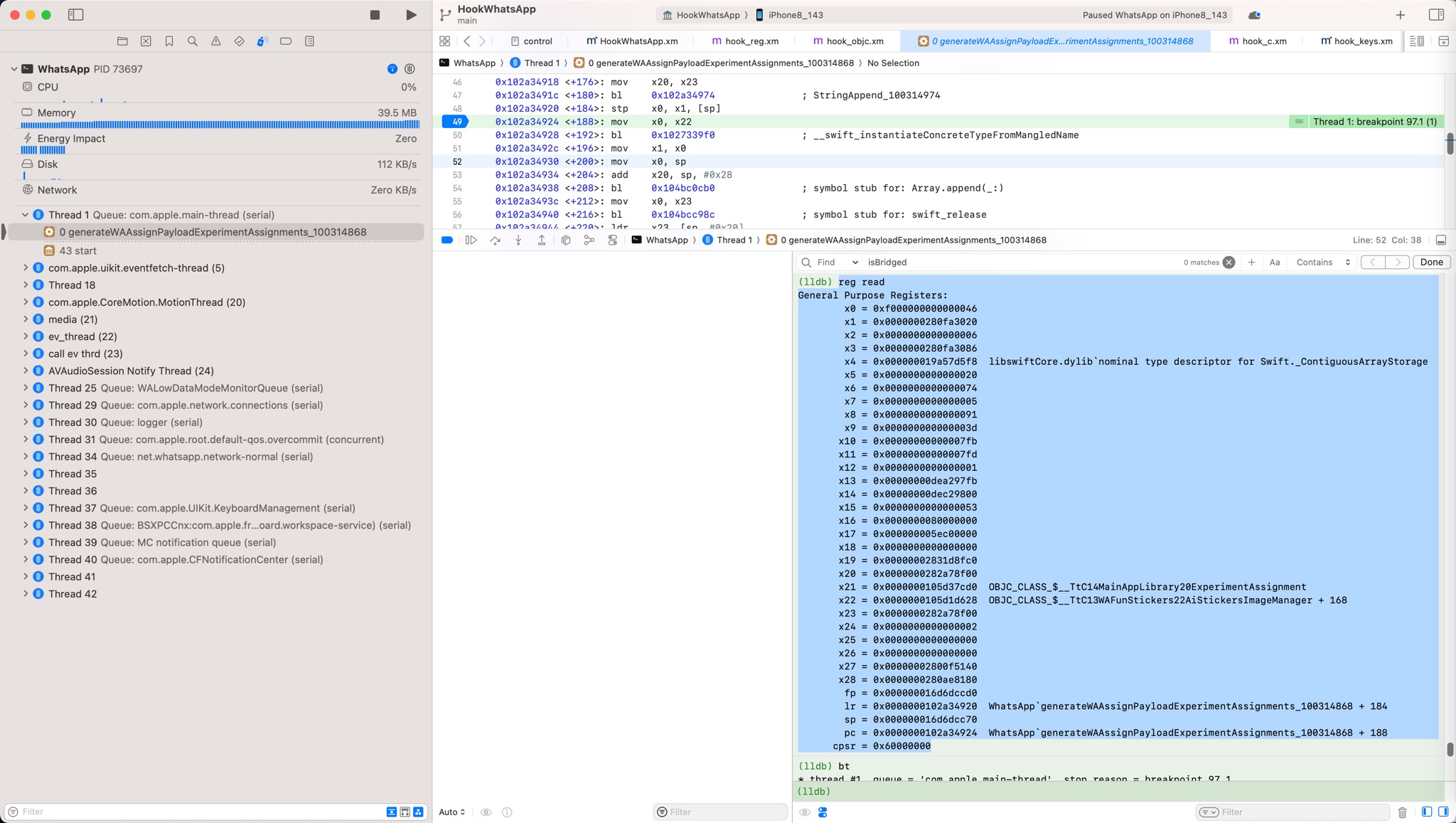Show only running blocks filter in navigator
Screen dimensions: 1456x823
pyautogui.click(x=391, y=812)
